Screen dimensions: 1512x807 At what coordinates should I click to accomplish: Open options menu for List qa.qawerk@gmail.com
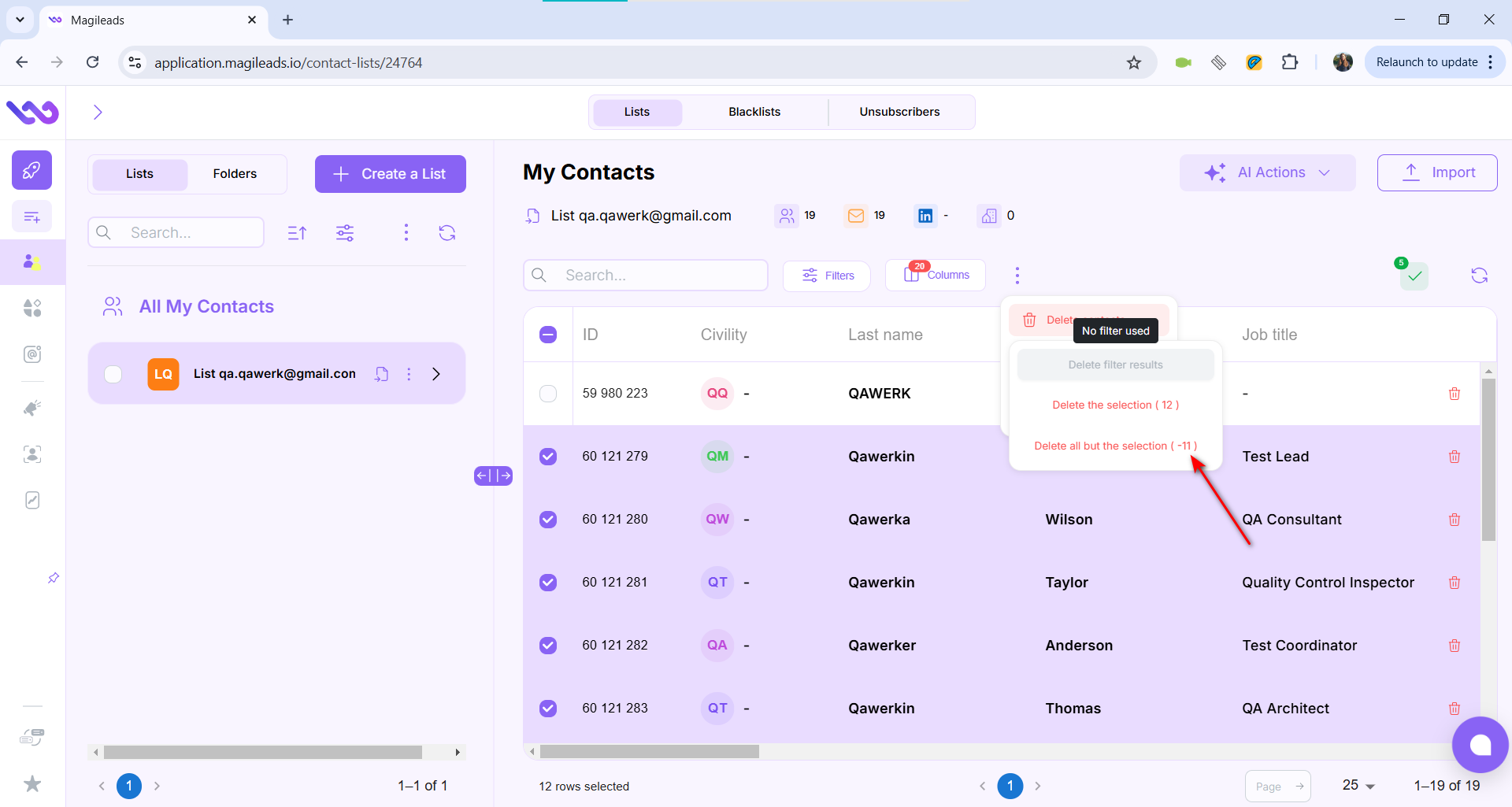coord(409,374)
